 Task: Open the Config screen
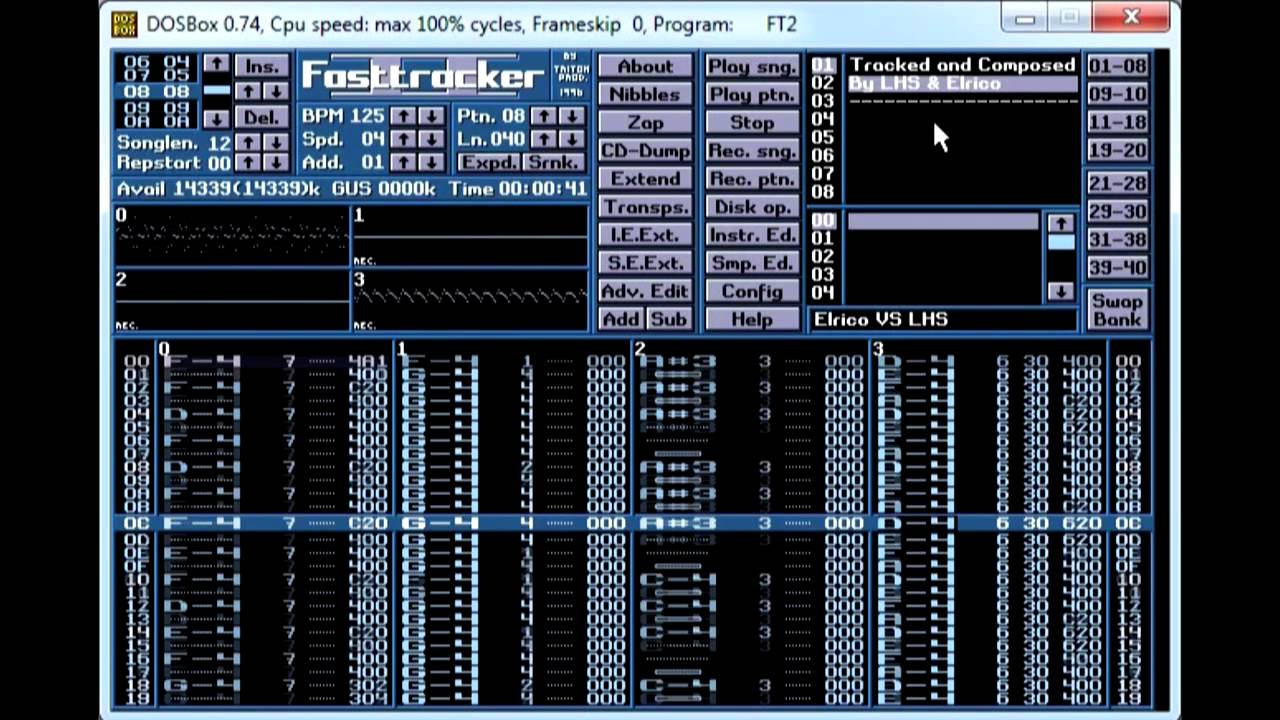coord(752,291)
